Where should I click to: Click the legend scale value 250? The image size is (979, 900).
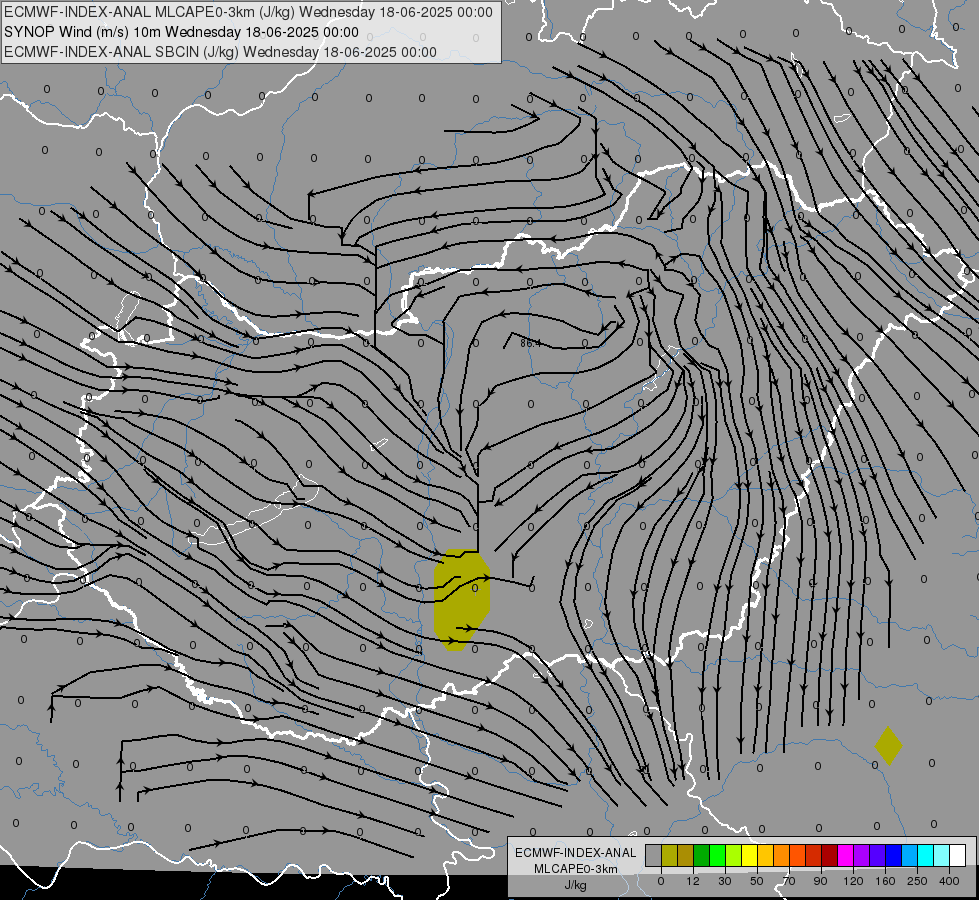click(x=917, y=881)
